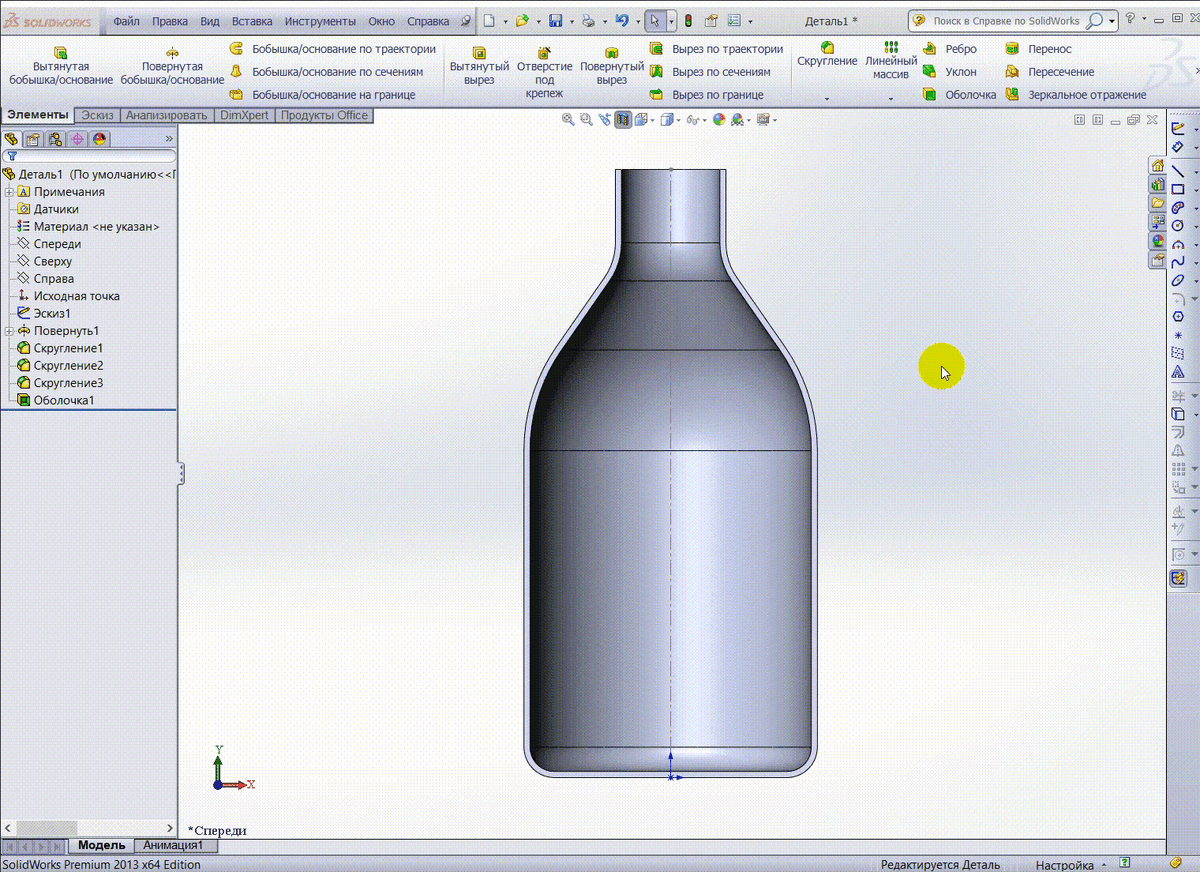The width and height of the screenshot is (1200, 872).
Task: Click the Пересечение tool
Action: click(1049, 72)
